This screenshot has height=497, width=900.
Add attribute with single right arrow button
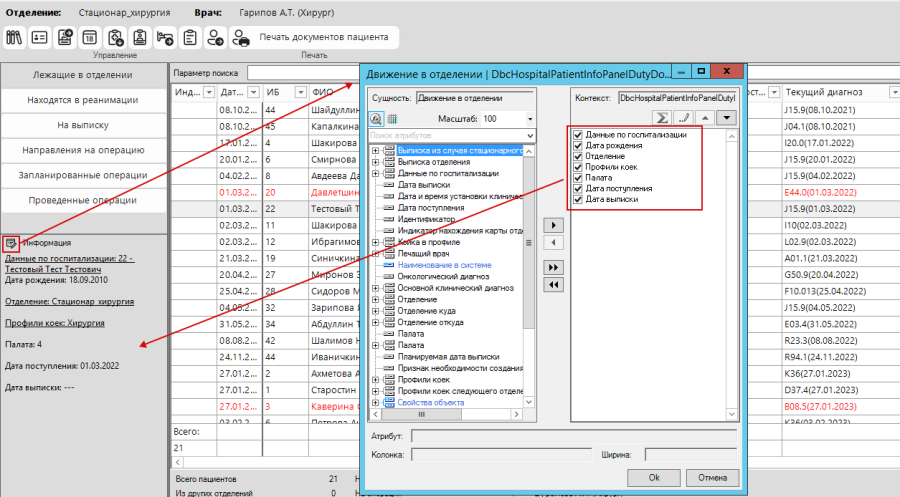(553, 225)
